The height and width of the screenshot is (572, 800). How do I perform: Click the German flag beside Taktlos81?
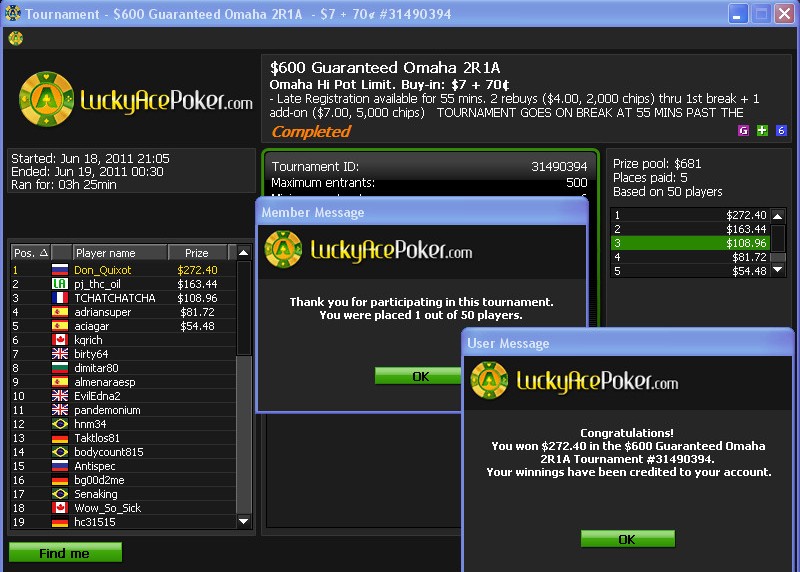(60, 438)
